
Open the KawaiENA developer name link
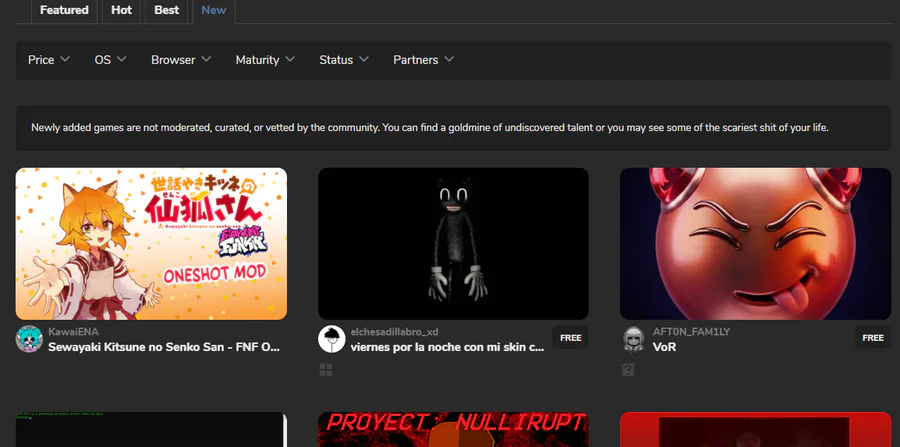(73, 332)
